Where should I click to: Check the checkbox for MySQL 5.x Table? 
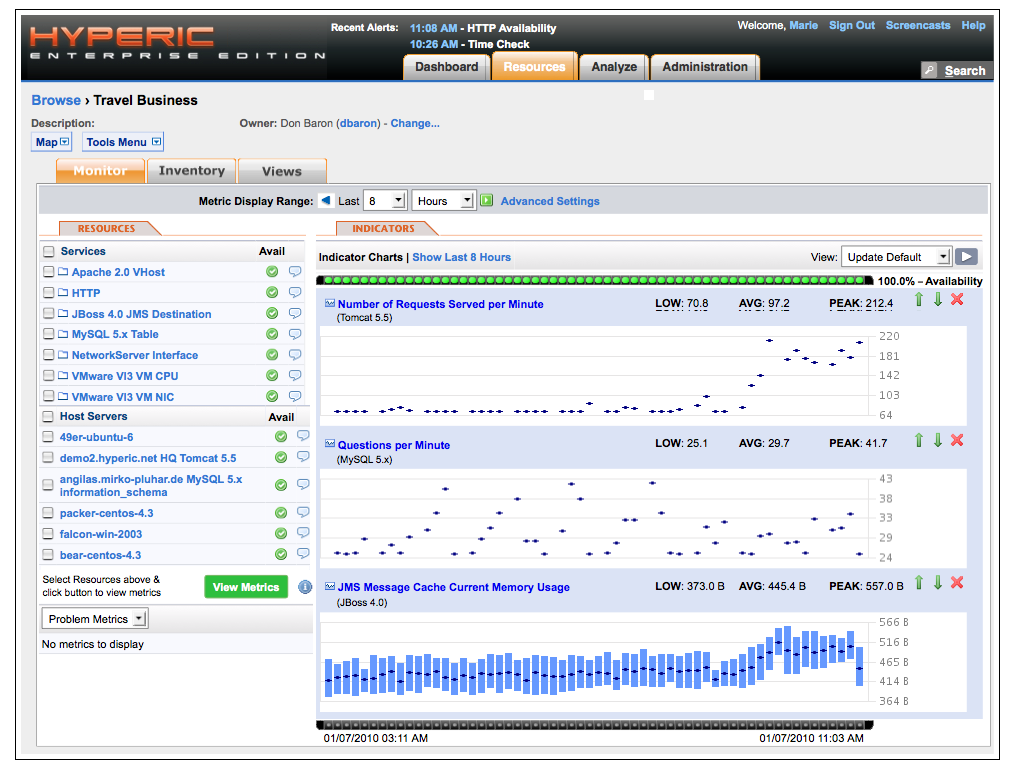click(47, 334)
